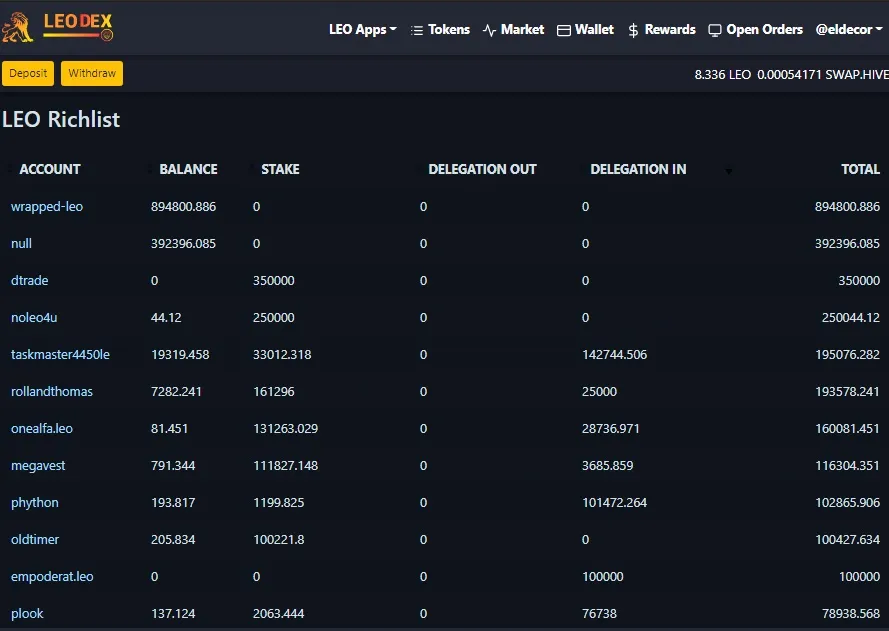
Task: Select megavest balance 791.344
Action: 173,465
